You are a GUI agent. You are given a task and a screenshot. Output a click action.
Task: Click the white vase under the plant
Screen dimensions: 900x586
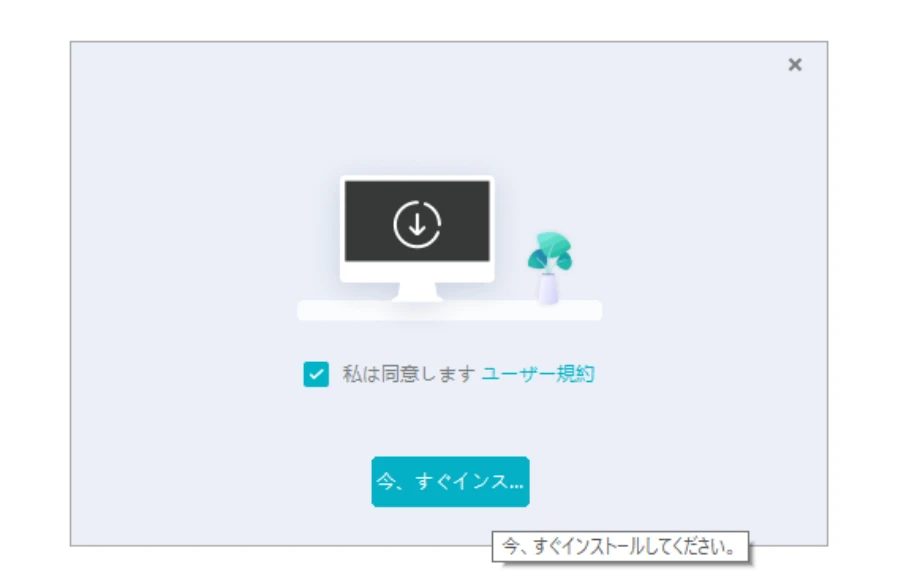coord(547,289)
